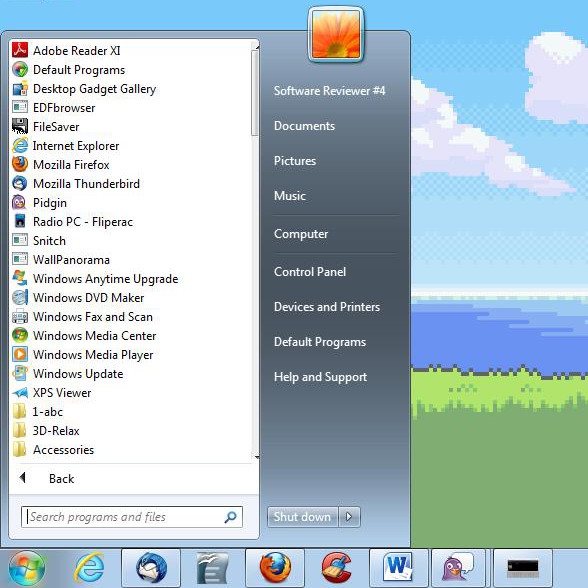The image size is (588, 588).
Task: Open Firefox from the taskbar
Action: 275,568
